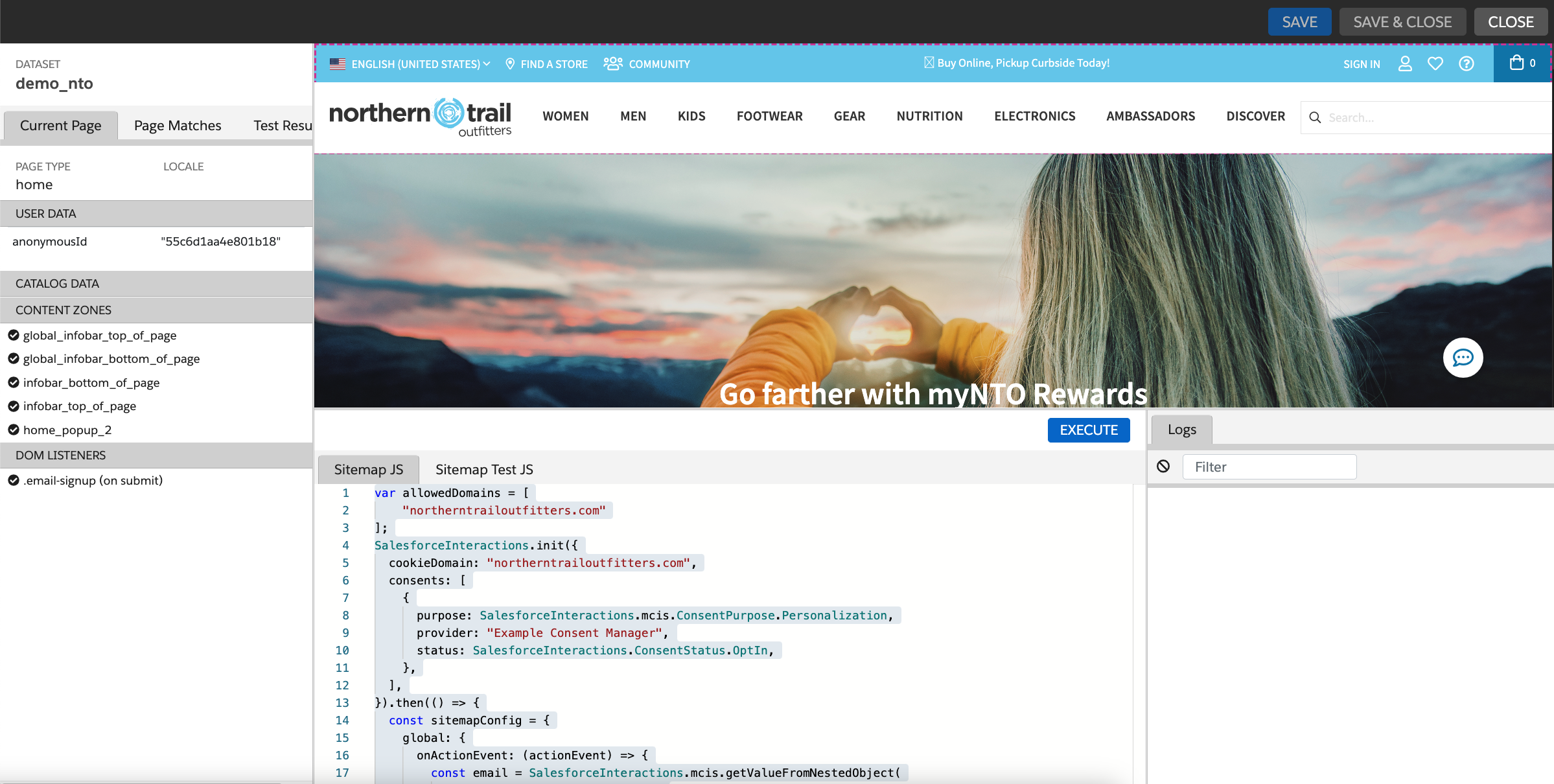1554x784 pixels.
Task: Open wishlist via the heart icon
Action: (x=1435, y=63)
